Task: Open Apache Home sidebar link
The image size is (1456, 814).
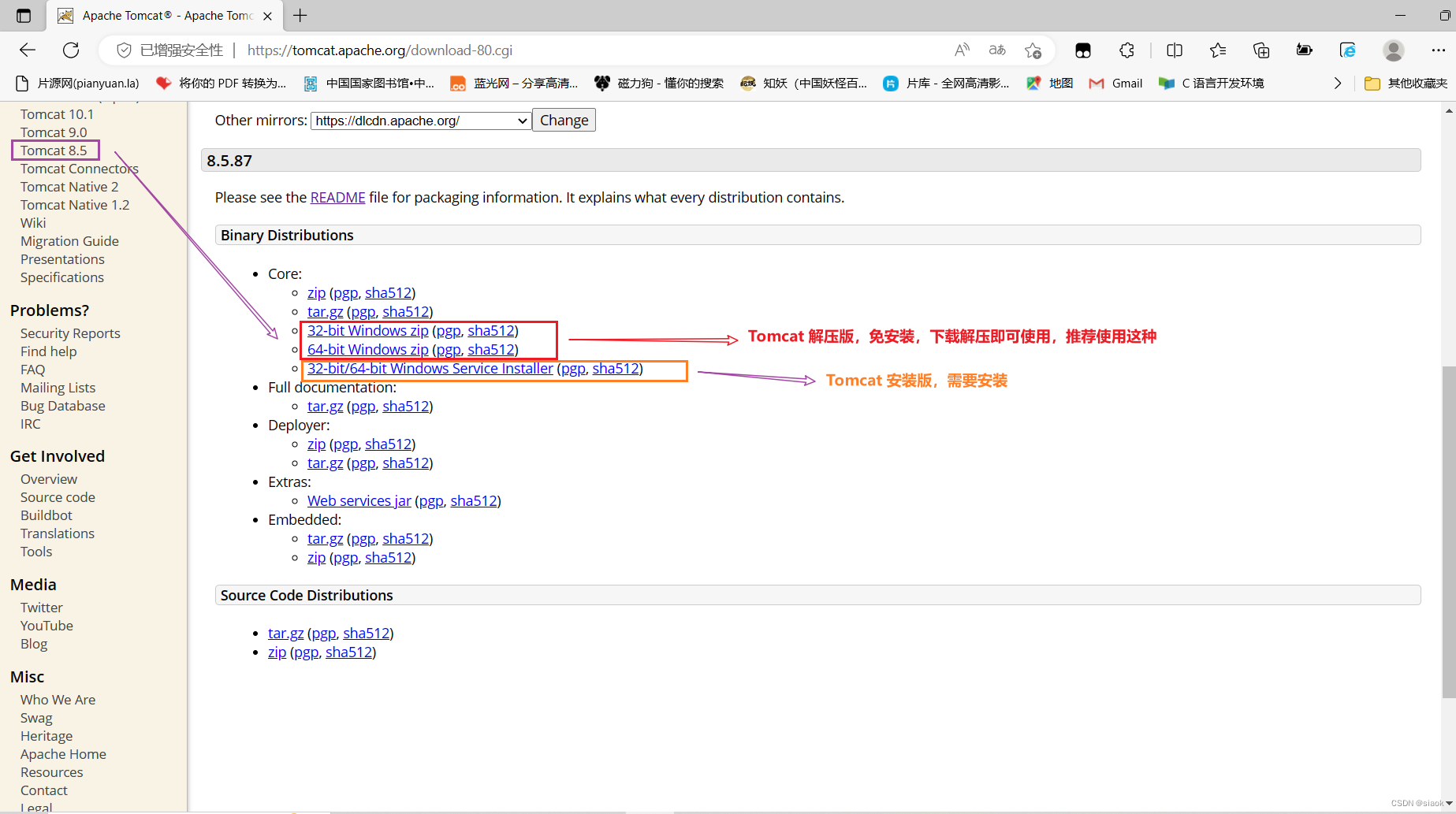Action: click(x=63, y=754)
